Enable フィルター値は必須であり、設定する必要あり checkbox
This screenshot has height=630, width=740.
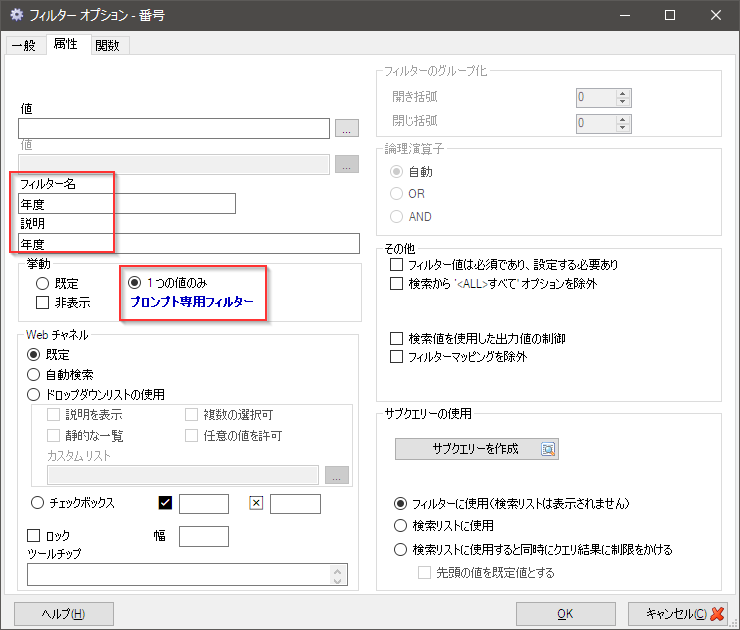[x=396, y=264]
